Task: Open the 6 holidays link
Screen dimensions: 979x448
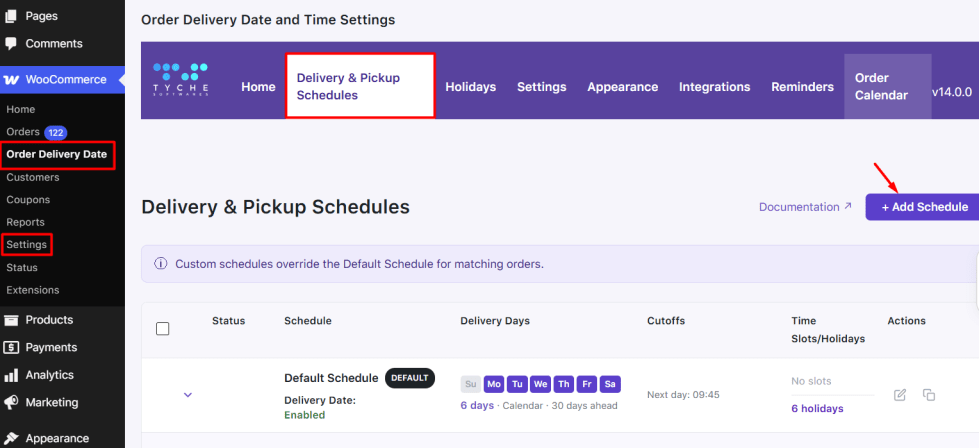Action: pos(817,409)
